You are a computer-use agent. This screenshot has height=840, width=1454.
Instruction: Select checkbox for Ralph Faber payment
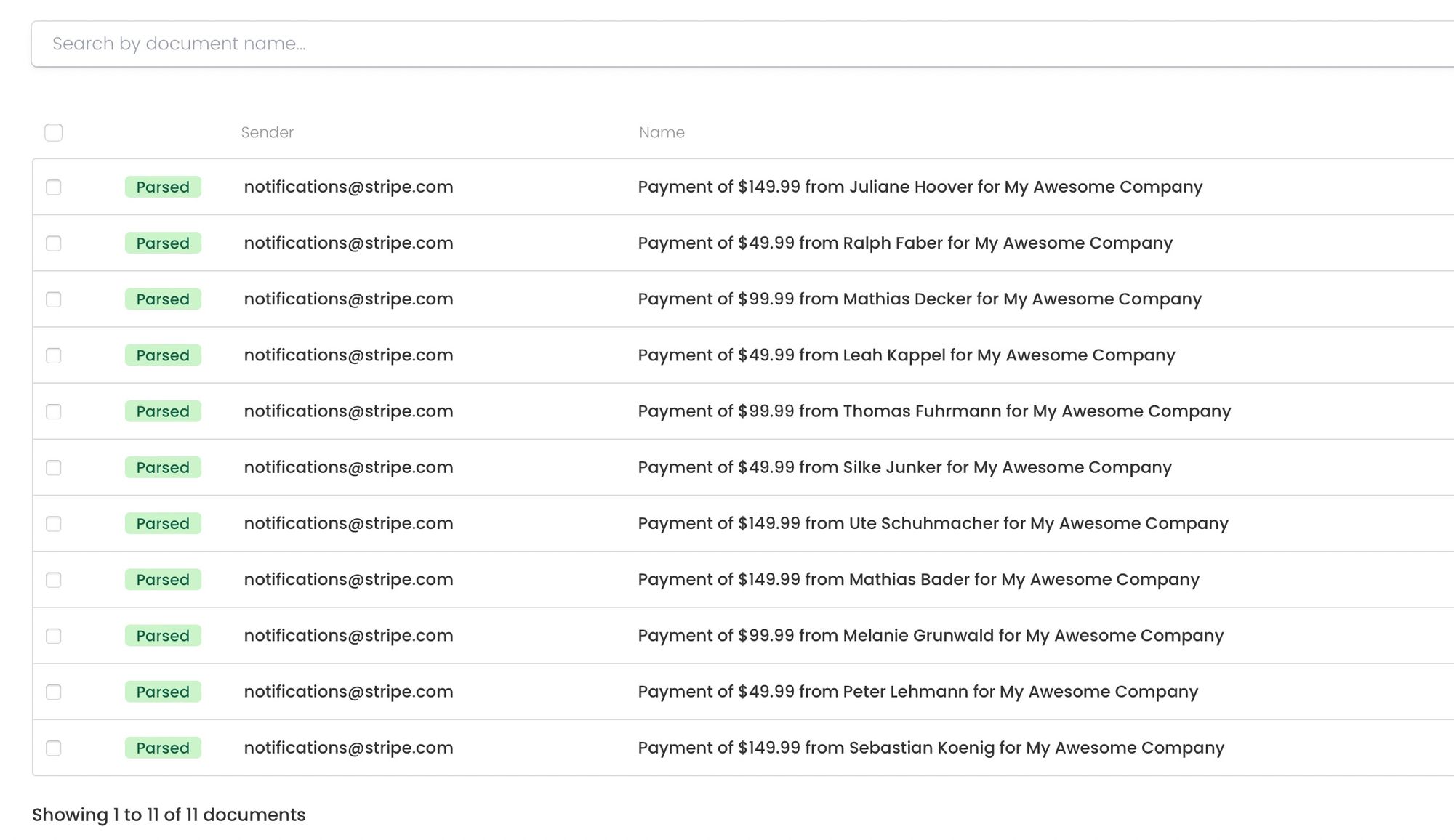coord(54,243)
